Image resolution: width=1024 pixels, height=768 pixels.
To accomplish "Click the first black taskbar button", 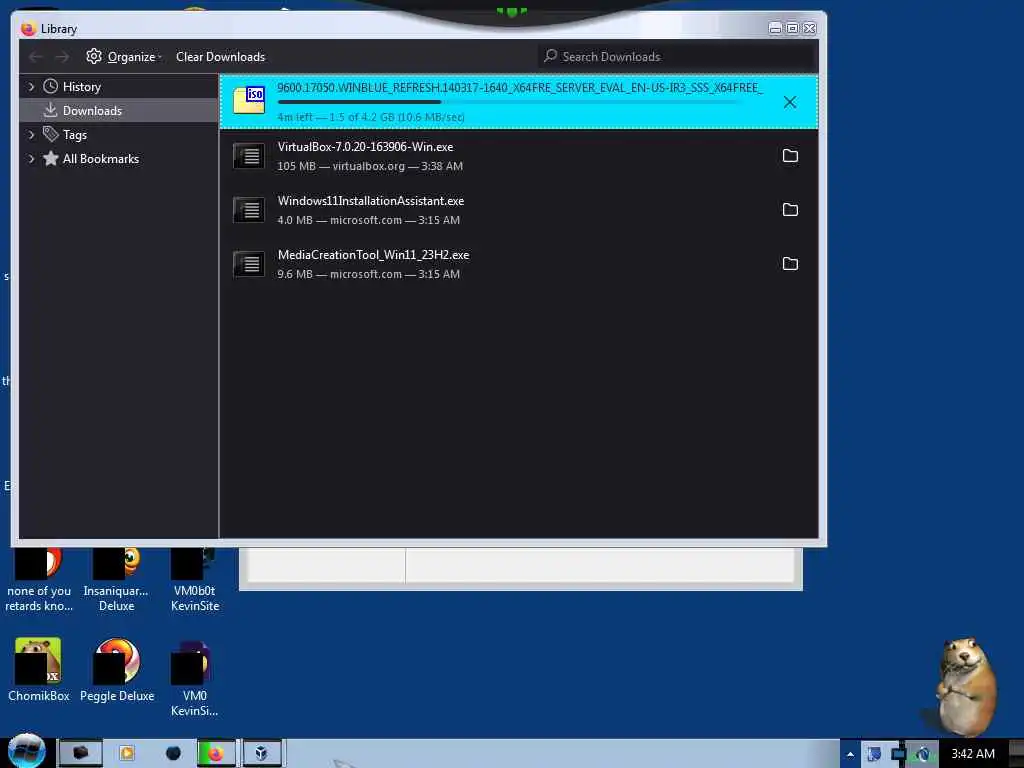I will [x=80, y=753].
